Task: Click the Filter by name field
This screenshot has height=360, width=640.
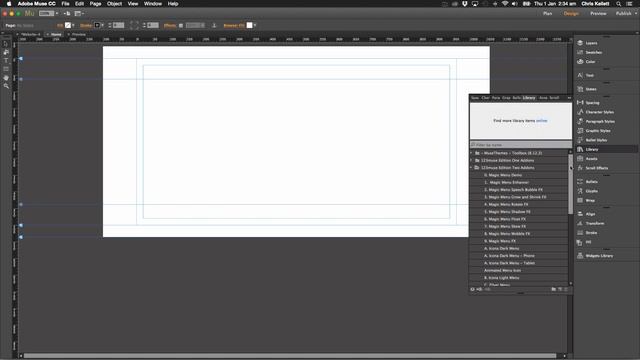Action: [x=521, y=145]
